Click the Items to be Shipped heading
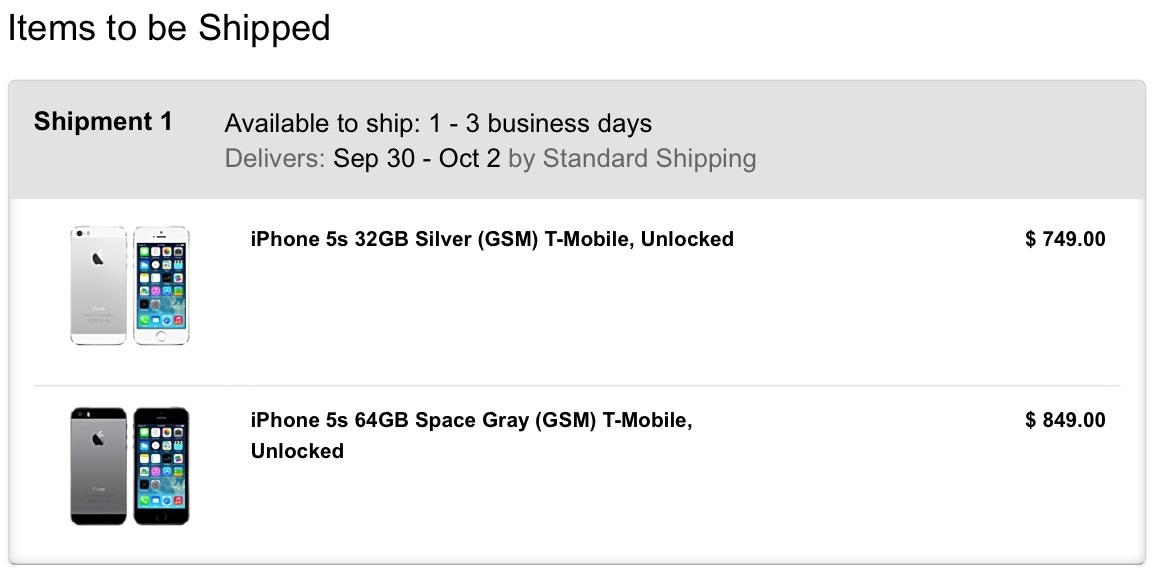 tap(169, 28)
